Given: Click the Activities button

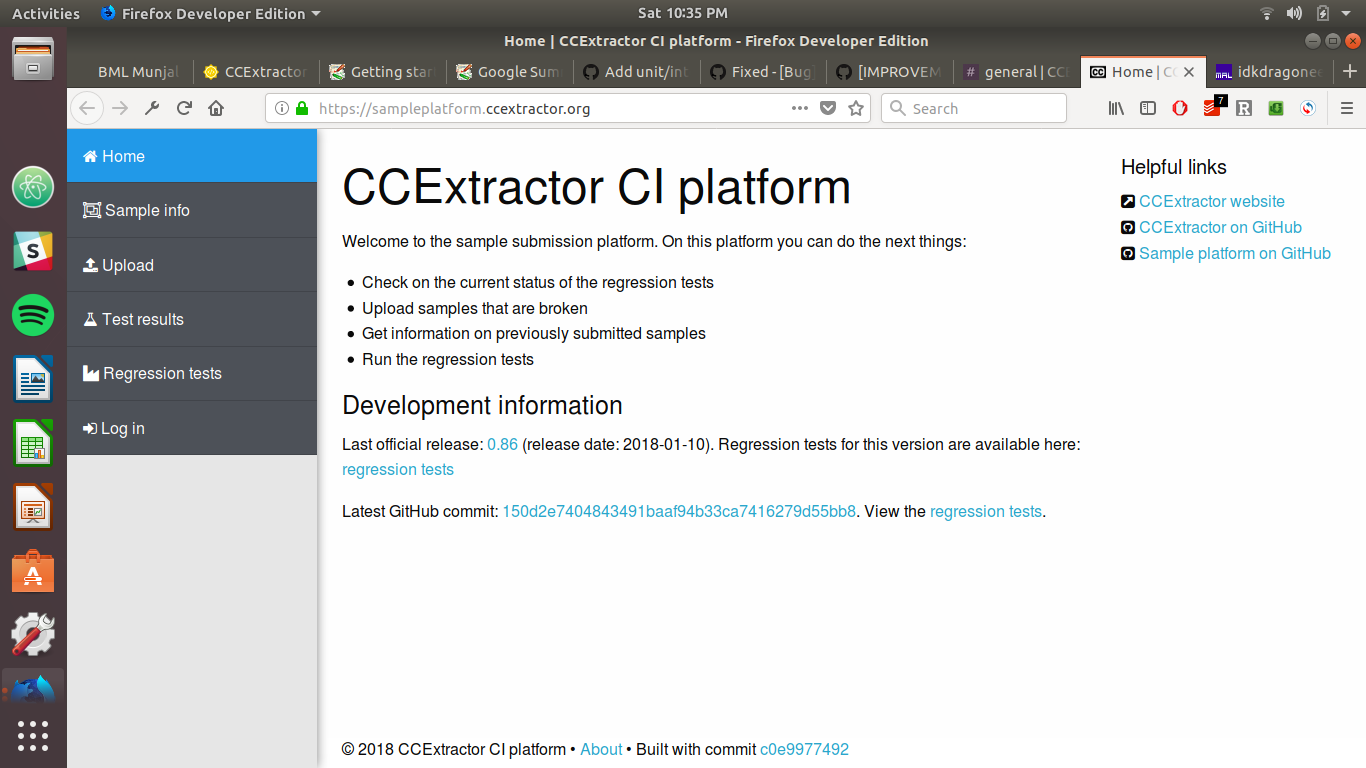Looking at the screenshot, I should click(x=46, y=13).
